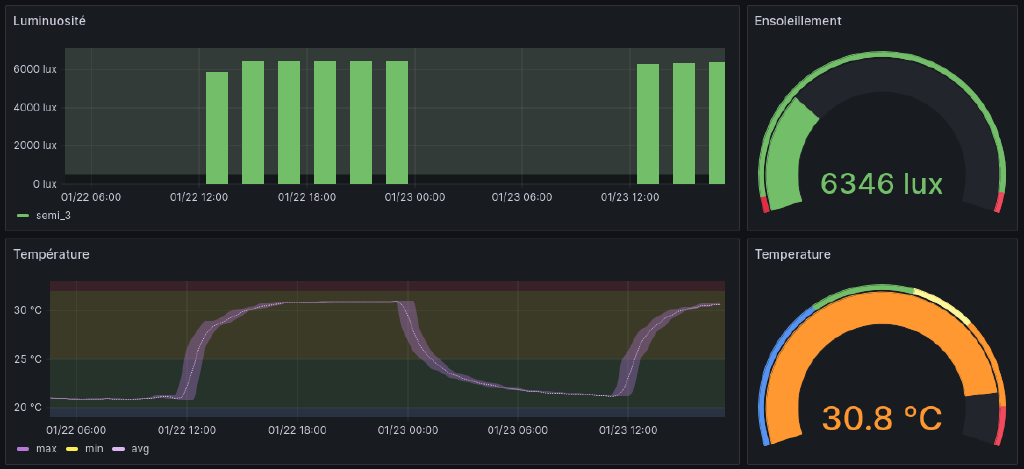Click the 25 °C axis label
Image resolution: width=1024 pixels, height=469 pixels.
click(x=27, y=359)
